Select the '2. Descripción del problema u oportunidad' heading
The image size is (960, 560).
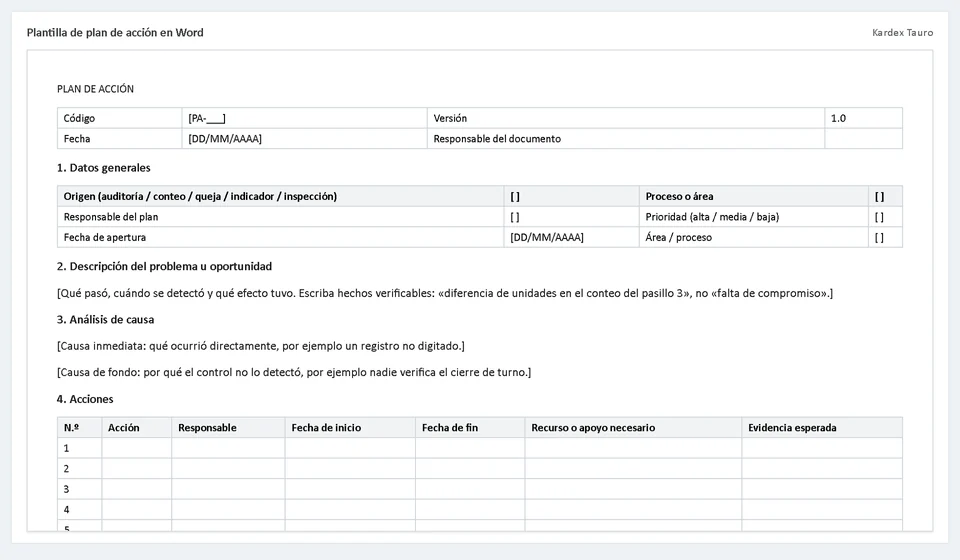click(164, 266)
